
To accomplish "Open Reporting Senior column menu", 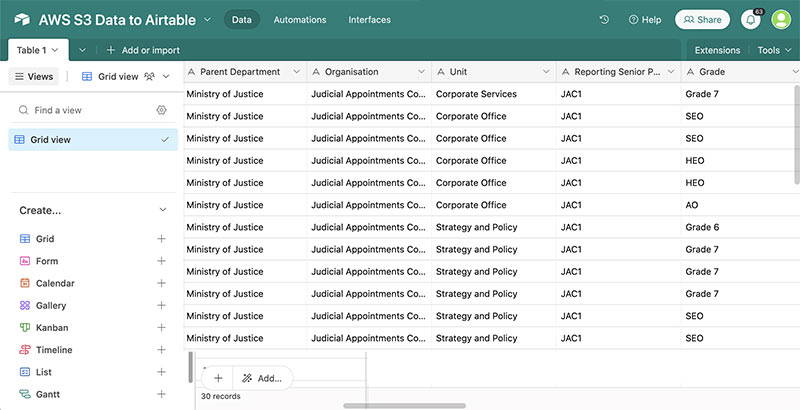I will (x=671, y=72).
